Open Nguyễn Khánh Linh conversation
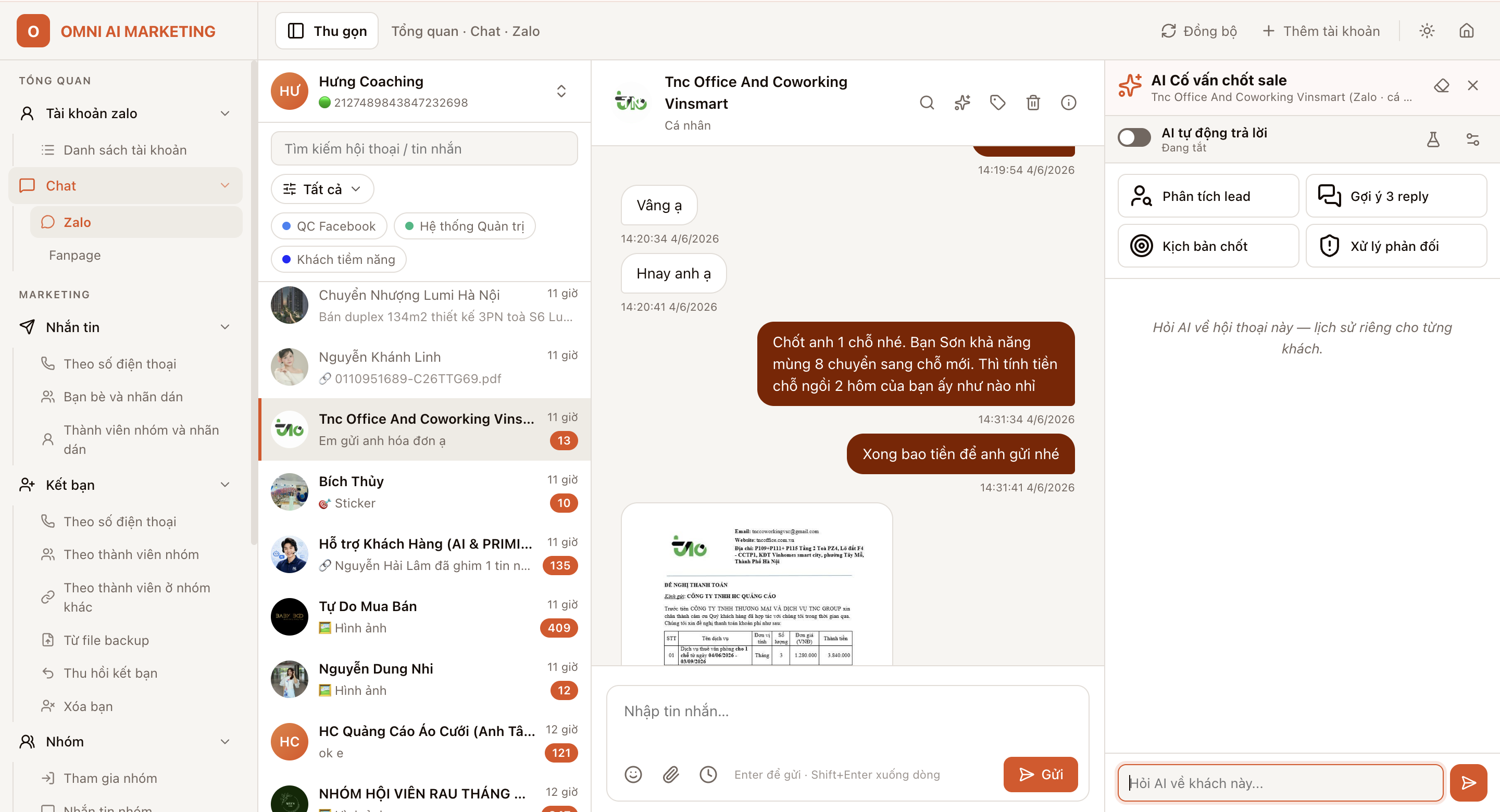 pos(424,367)
